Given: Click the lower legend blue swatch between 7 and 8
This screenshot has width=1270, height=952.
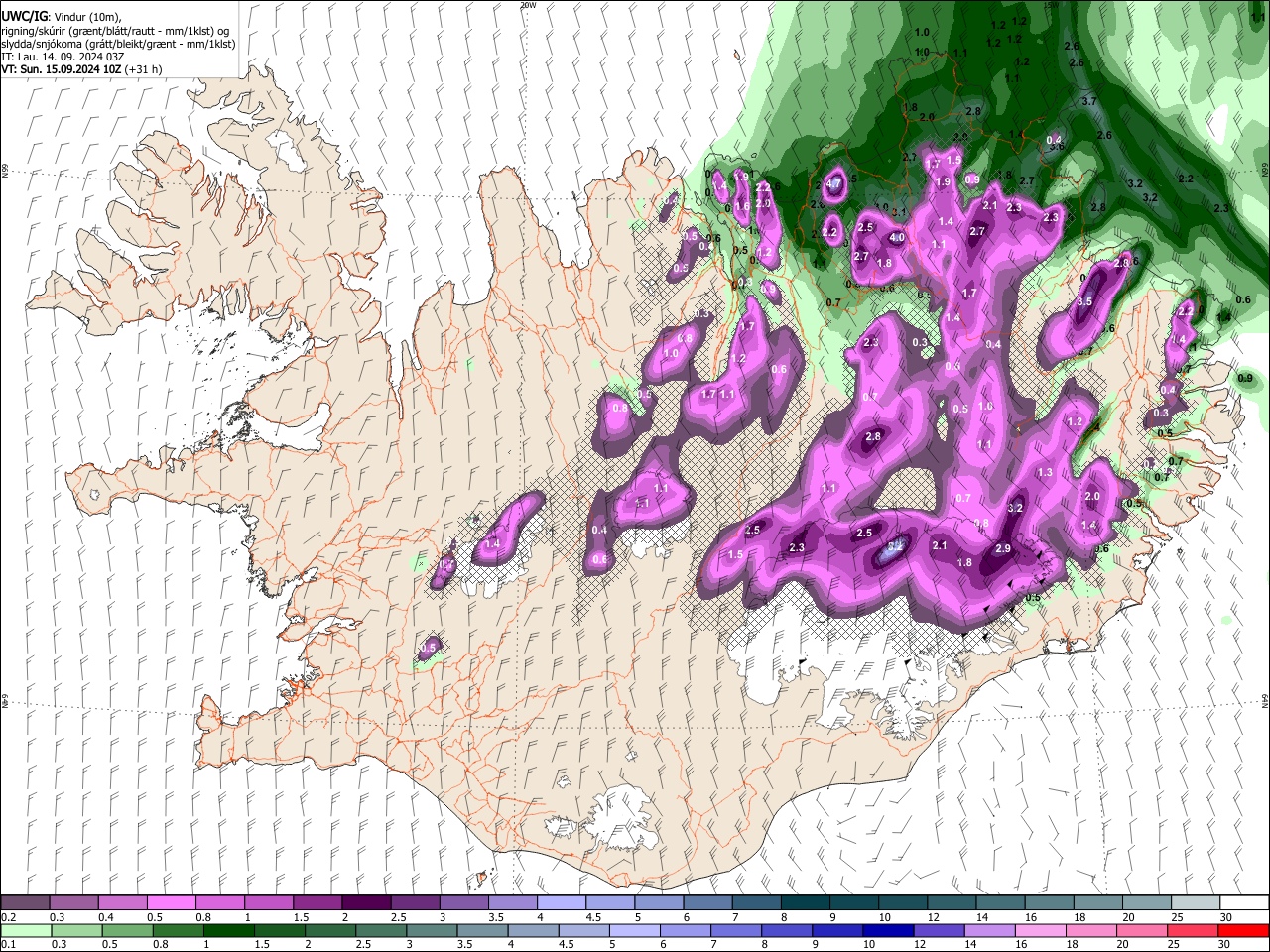Looking at the screenshot, I should click(x=735, y=930).
